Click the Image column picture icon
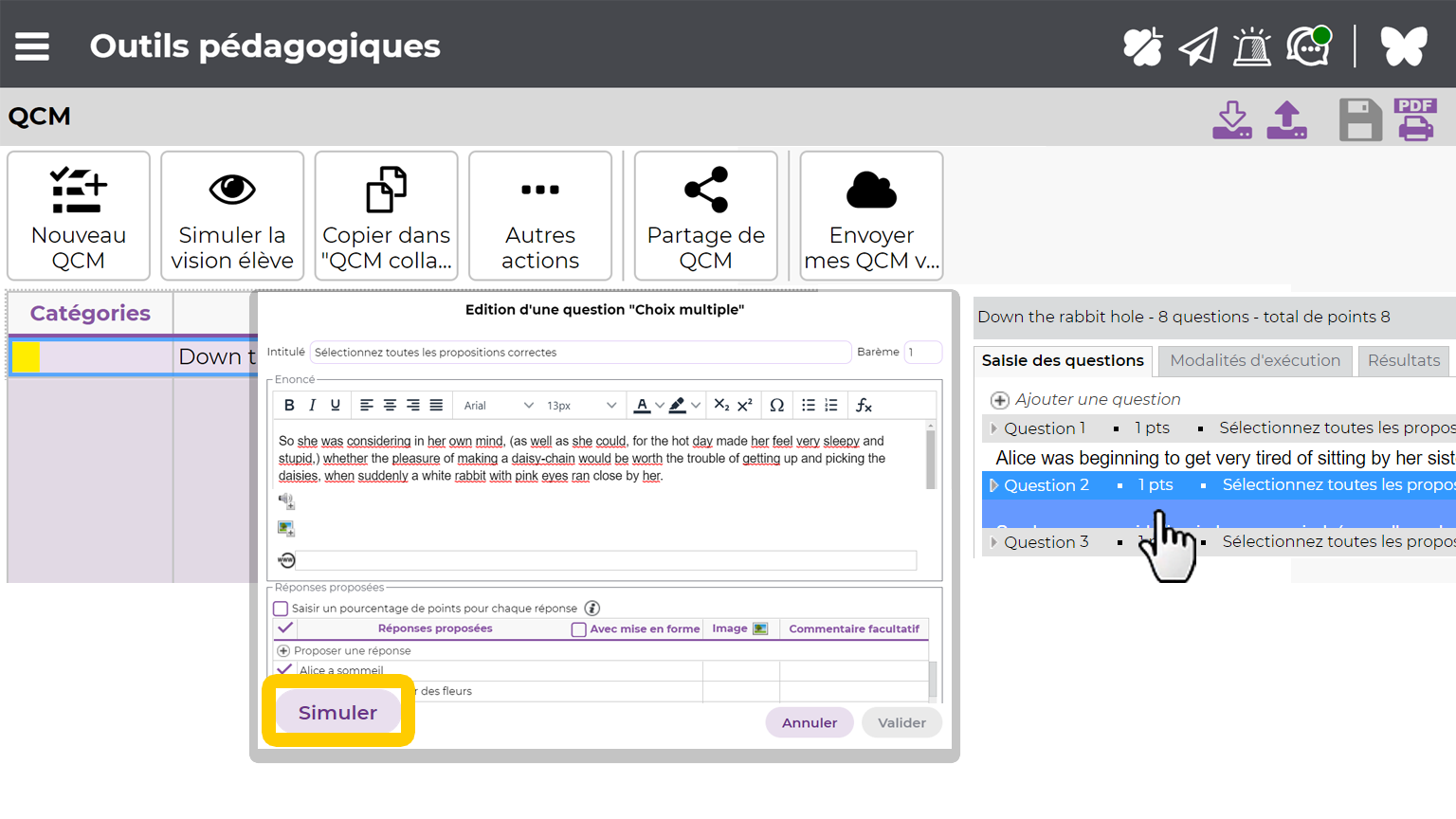This screenshot has width=1456, height=819. [760, 628]
